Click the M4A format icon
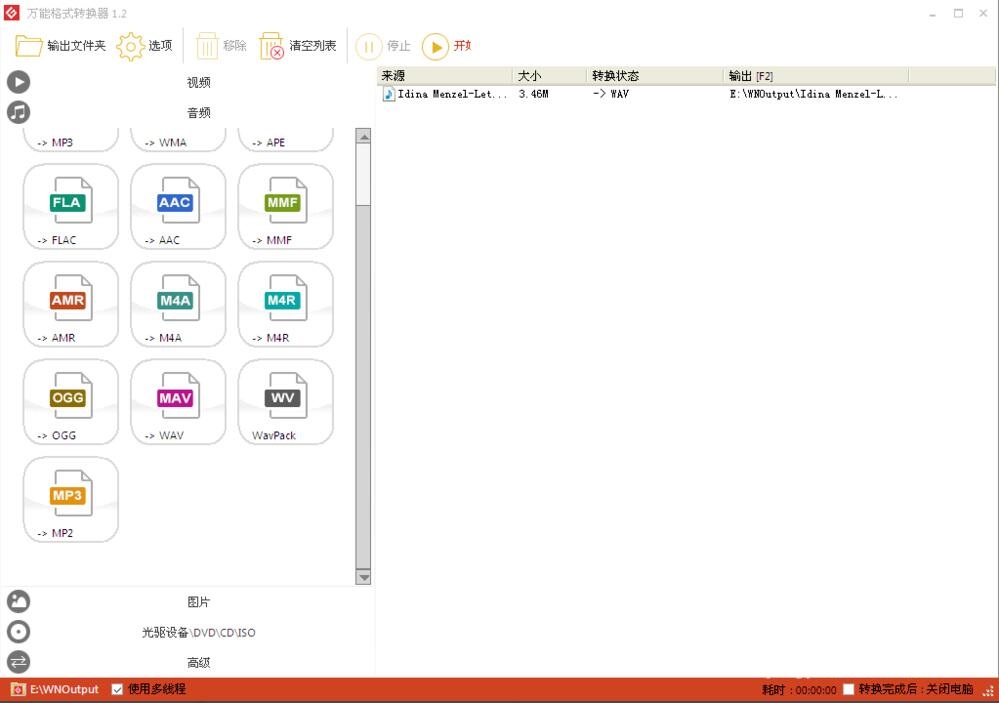Viewport: 999px width, 703px height. 178,304
